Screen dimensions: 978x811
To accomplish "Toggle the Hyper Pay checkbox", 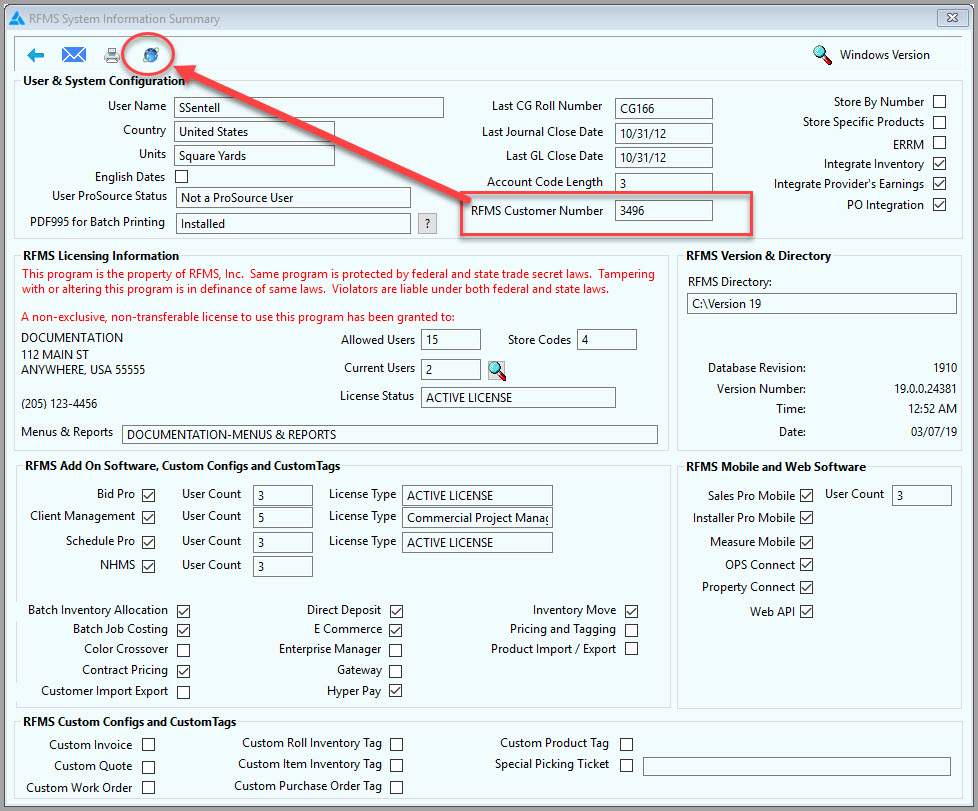I will tap(395, 691).
